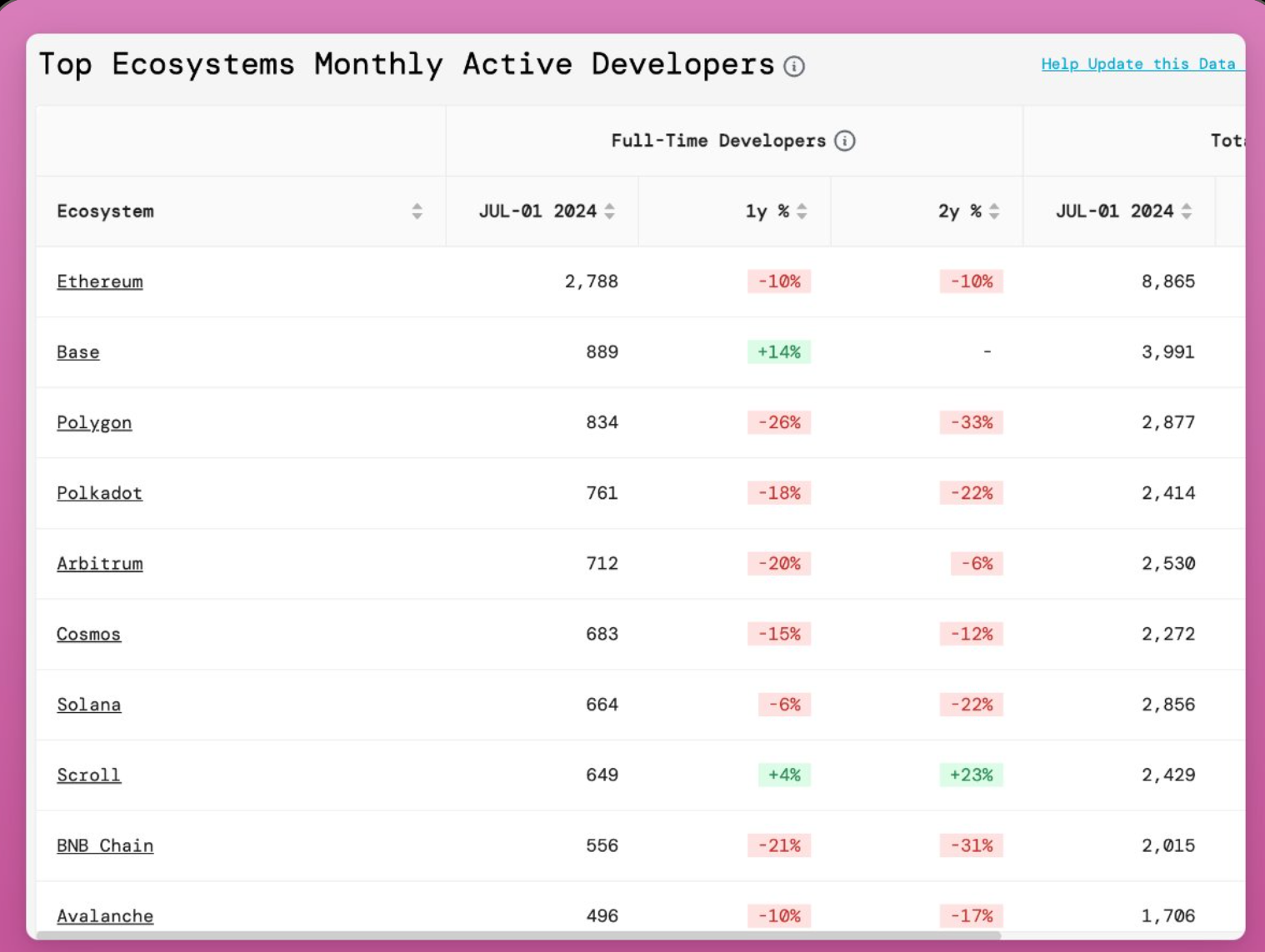Image resolution: width=1265 pixels, height=952 pixels.
Task: Sort by the 1y % column arrows
Action: [x=802, y=212]
